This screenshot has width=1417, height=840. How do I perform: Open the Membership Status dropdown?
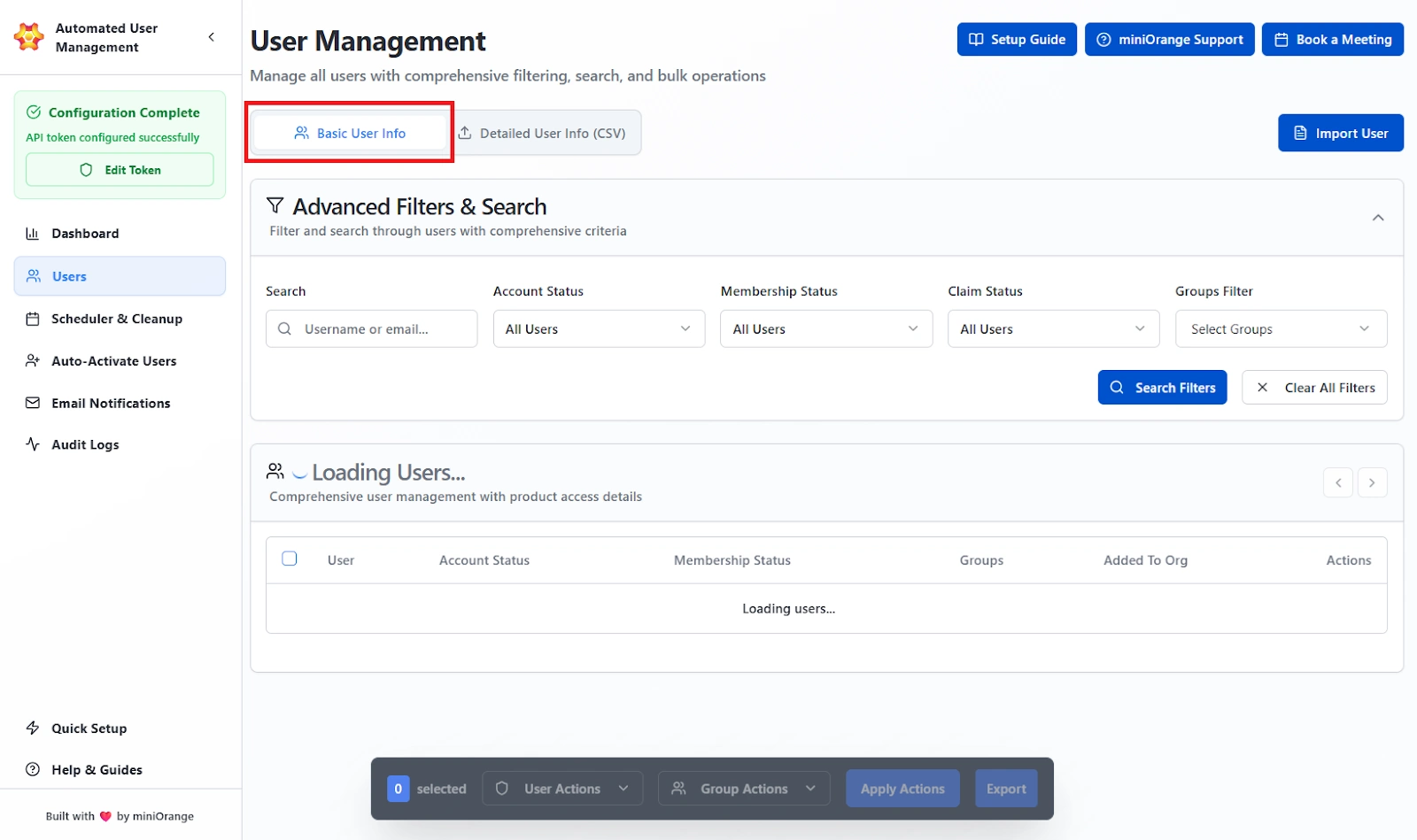click(x=825, y=328)
